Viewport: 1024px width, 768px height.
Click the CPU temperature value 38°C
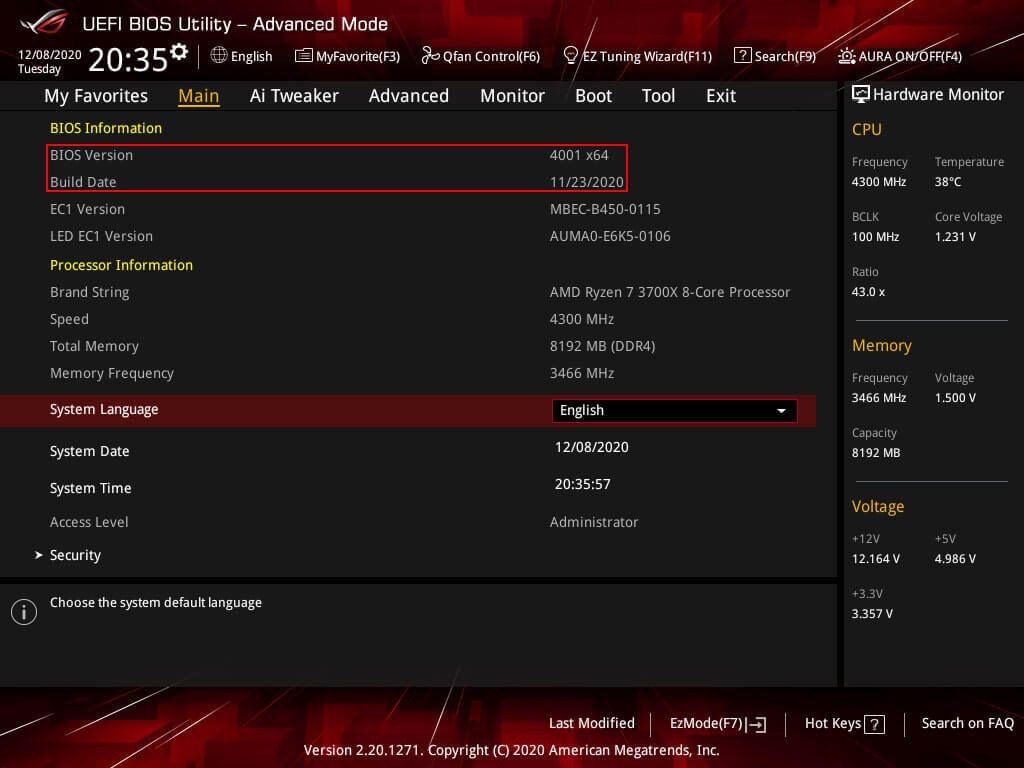click(x=948, y=182)
